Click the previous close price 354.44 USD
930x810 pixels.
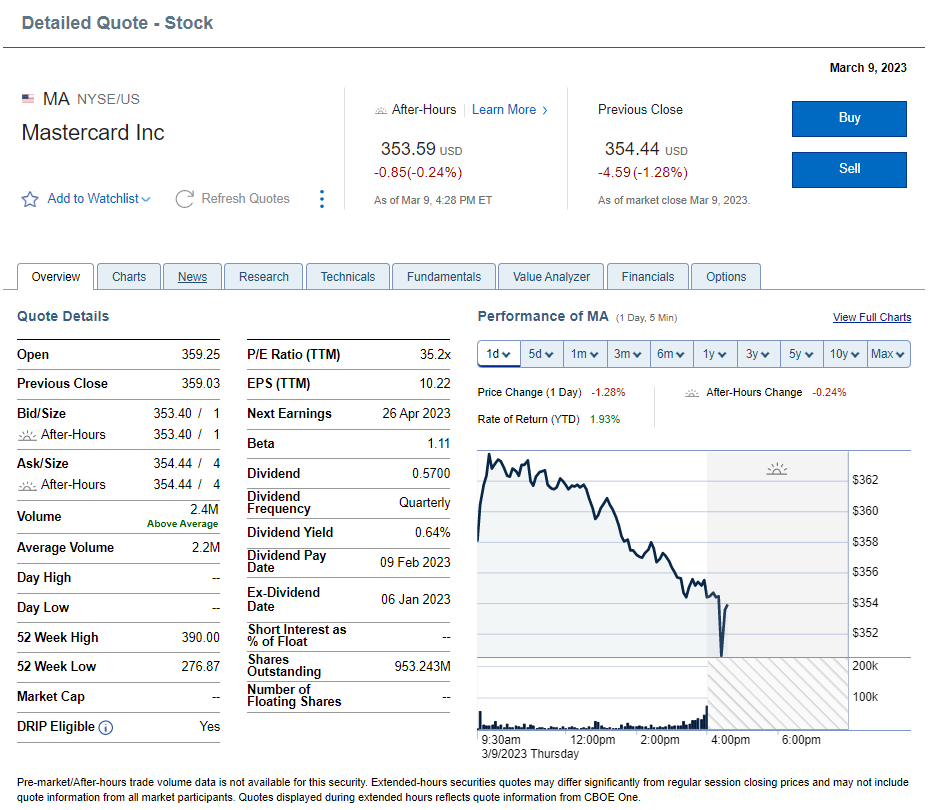[x=646, y=149]
